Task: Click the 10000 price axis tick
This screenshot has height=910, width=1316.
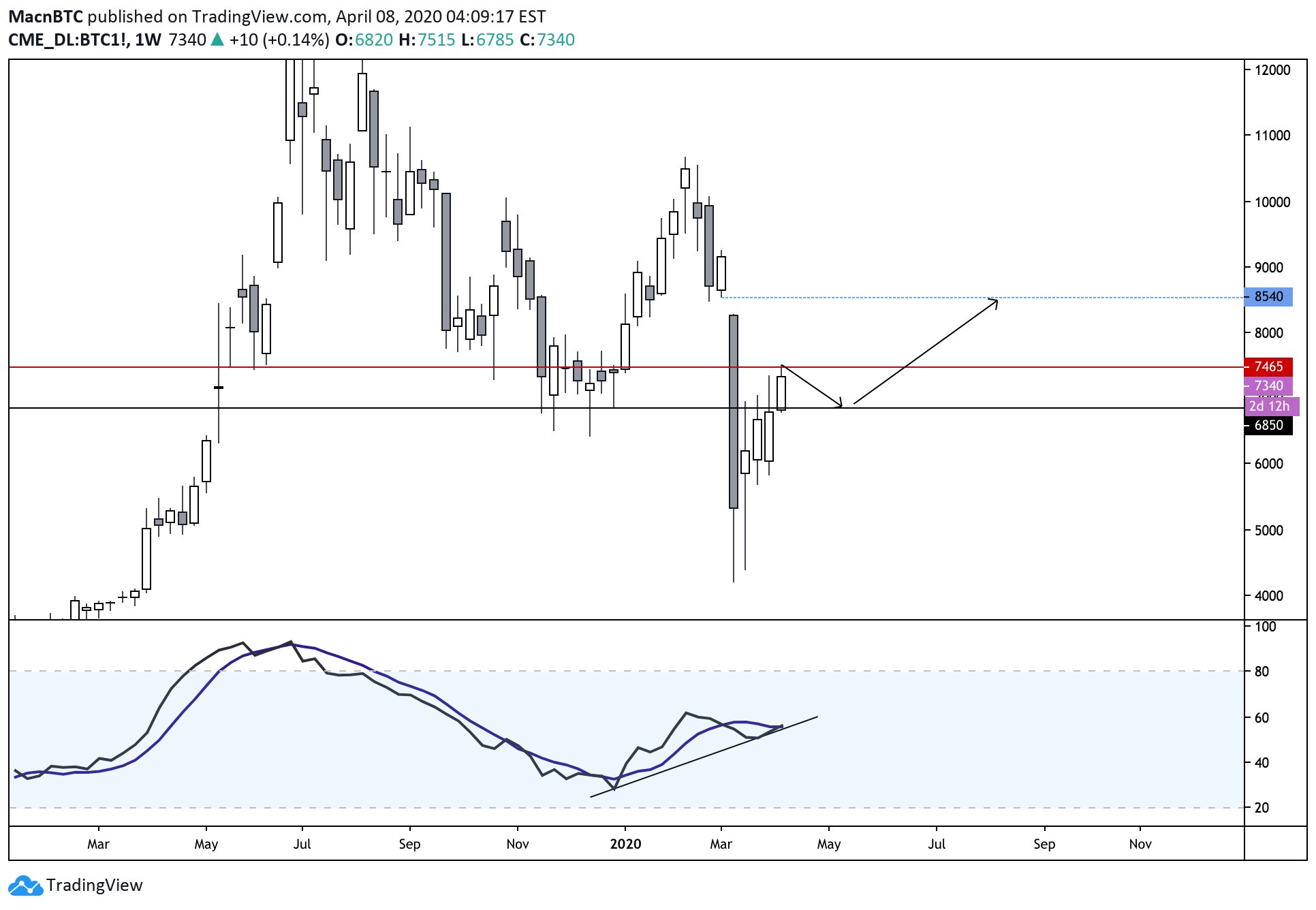Action: tap(1272, 202)
